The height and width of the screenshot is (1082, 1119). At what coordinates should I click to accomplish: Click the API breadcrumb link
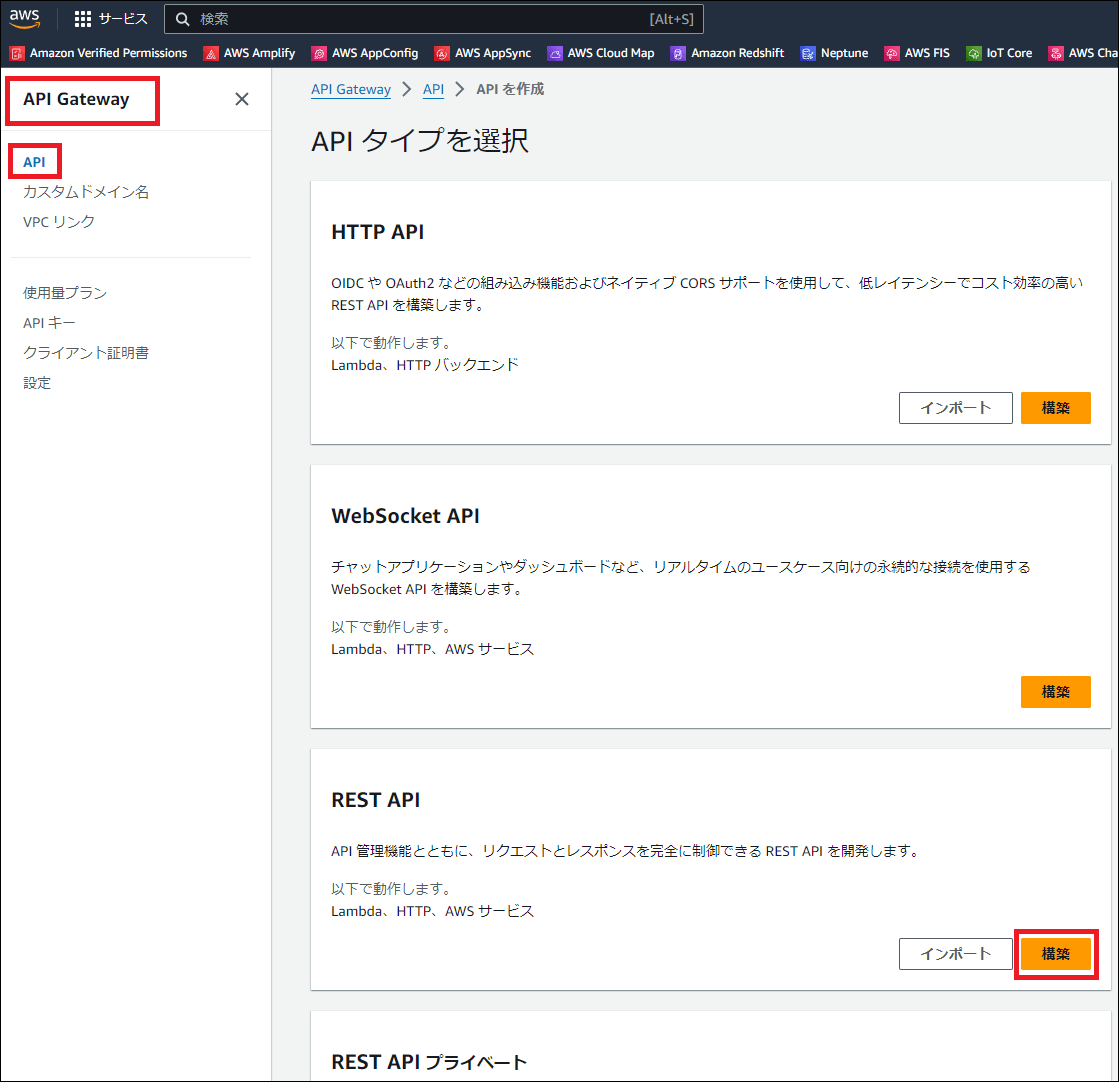click(x=433, y=89)
